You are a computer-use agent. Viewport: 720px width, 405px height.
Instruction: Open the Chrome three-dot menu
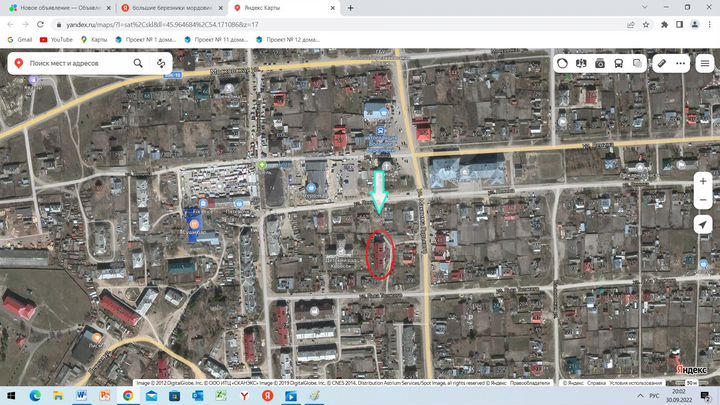[709, 25]
